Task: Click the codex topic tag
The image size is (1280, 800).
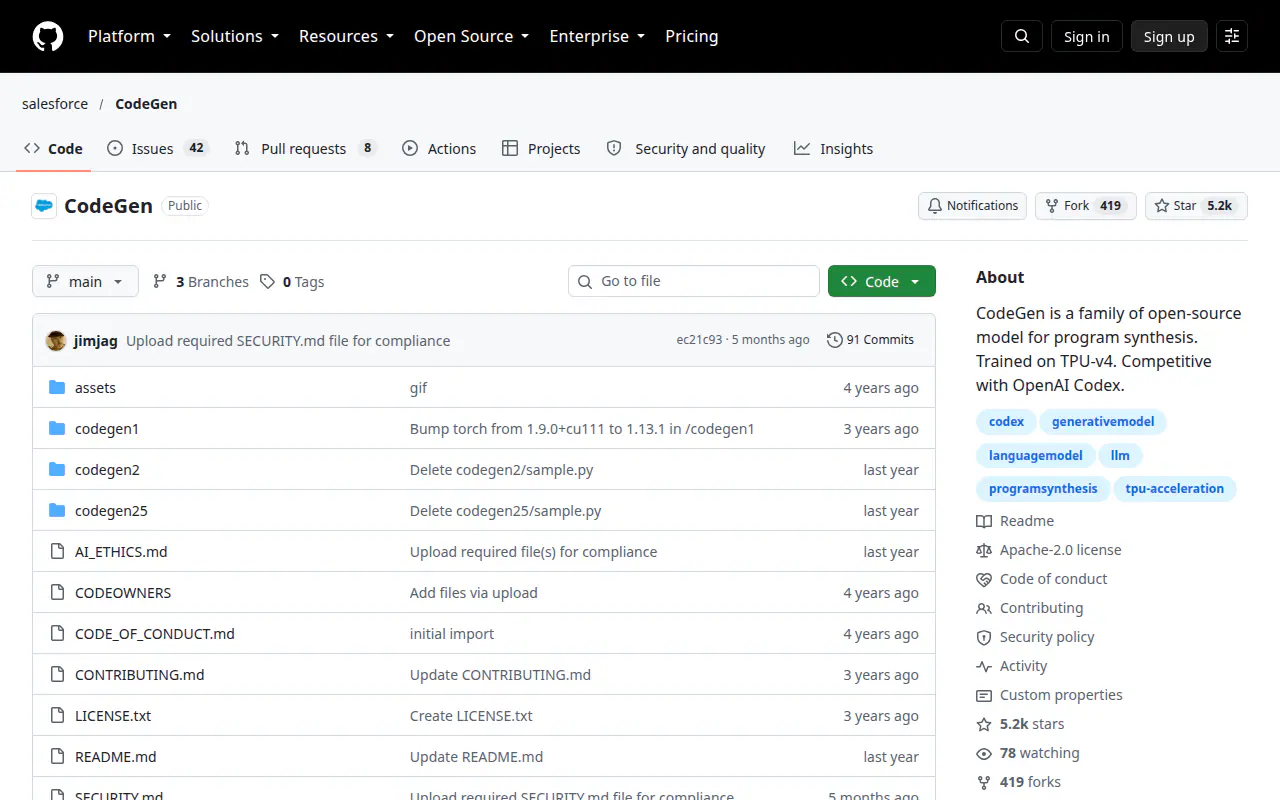Action: (x=1006, y=422)
